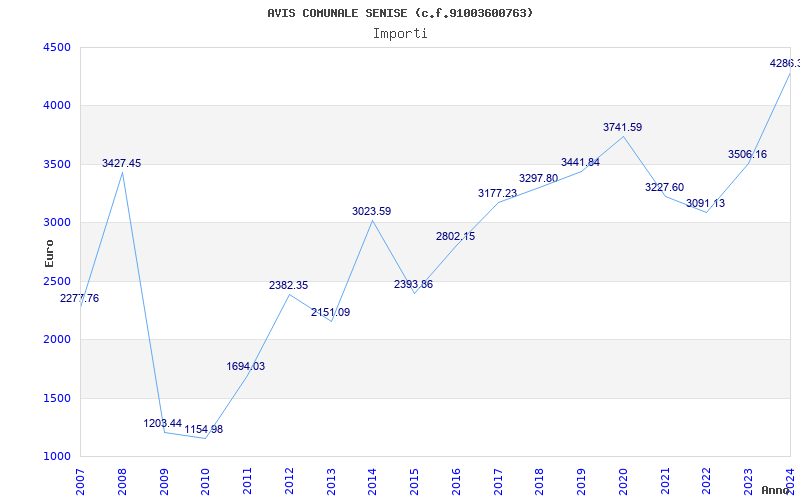Image resolution: width=800 pixels, height=500 pixels.
Task: Click the data value 3297.80
Action: pyautogui.click(x=539, y=179)
